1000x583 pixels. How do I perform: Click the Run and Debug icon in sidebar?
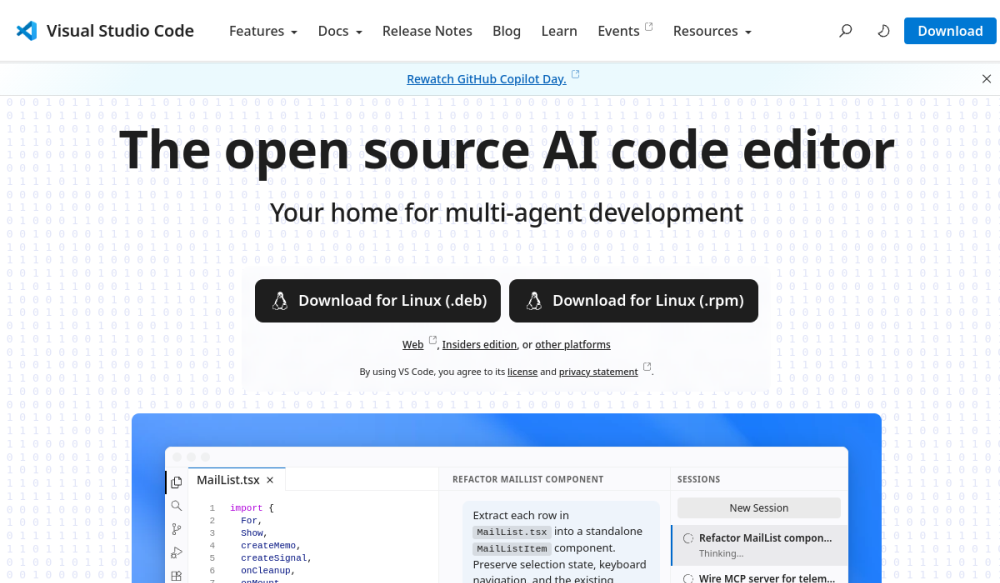click(x=177, y=552)
